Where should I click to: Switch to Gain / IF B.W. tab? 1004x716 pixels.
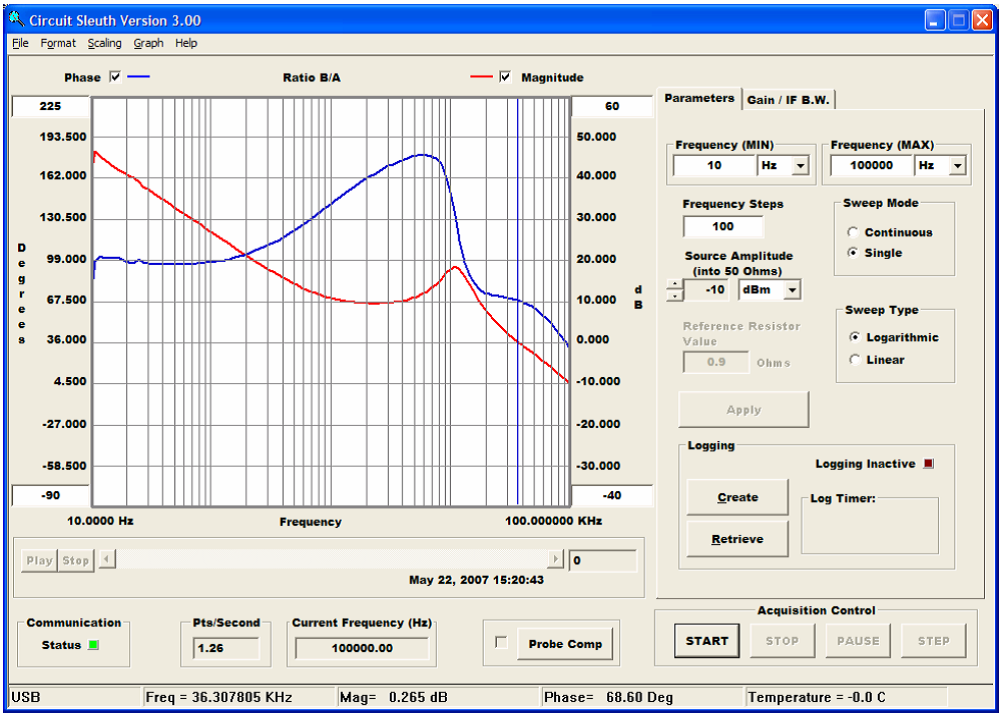(789, 99)
